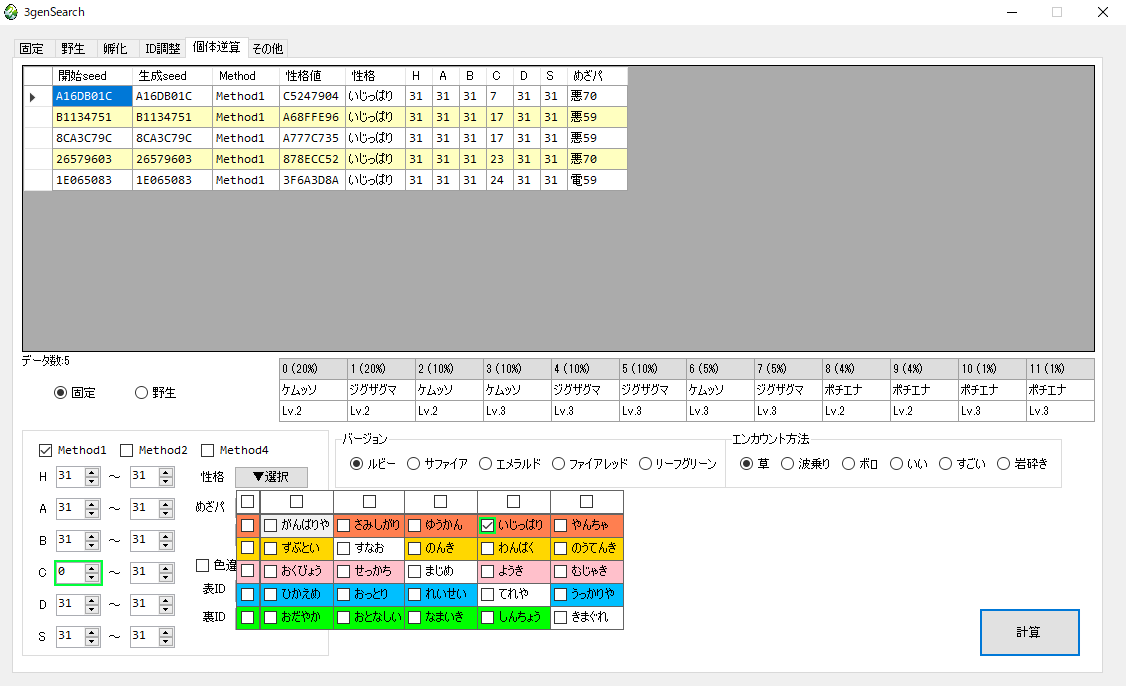Sort by 開始seed column header
Viewport: 1126px width, 686px height.
coord(93,75)
